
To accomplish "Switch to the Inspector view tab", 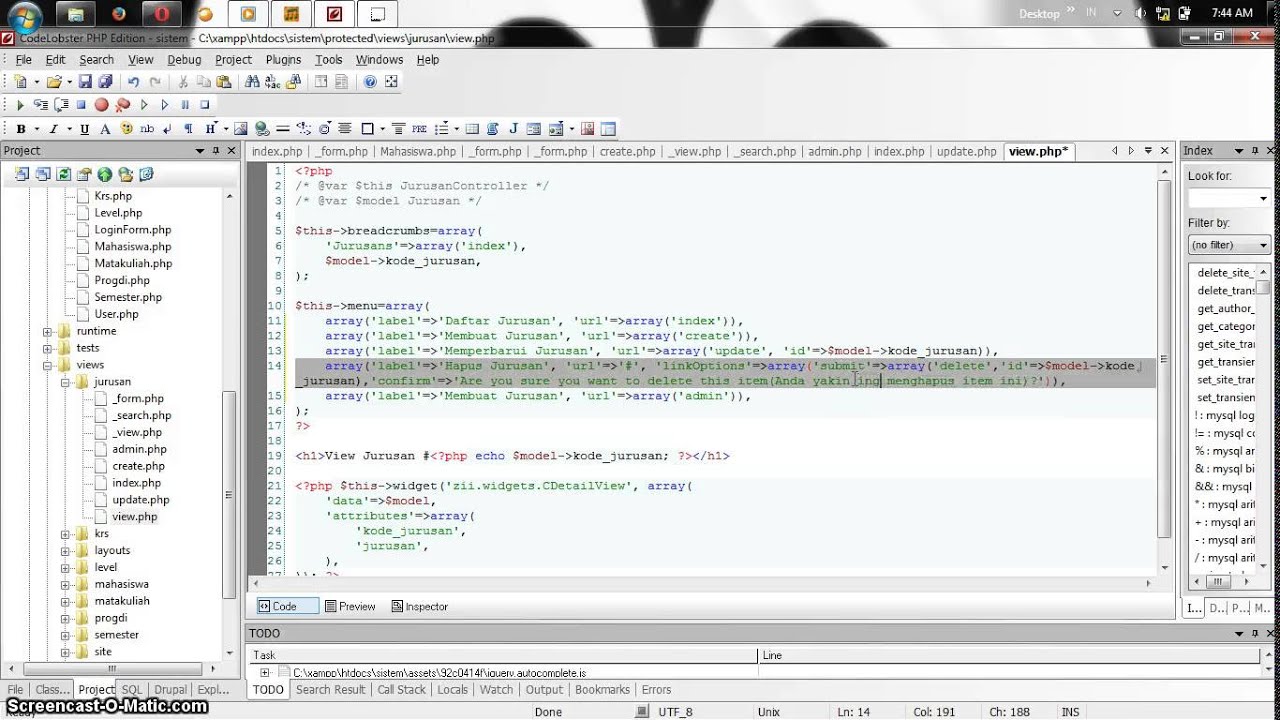I will click(419, 606).
